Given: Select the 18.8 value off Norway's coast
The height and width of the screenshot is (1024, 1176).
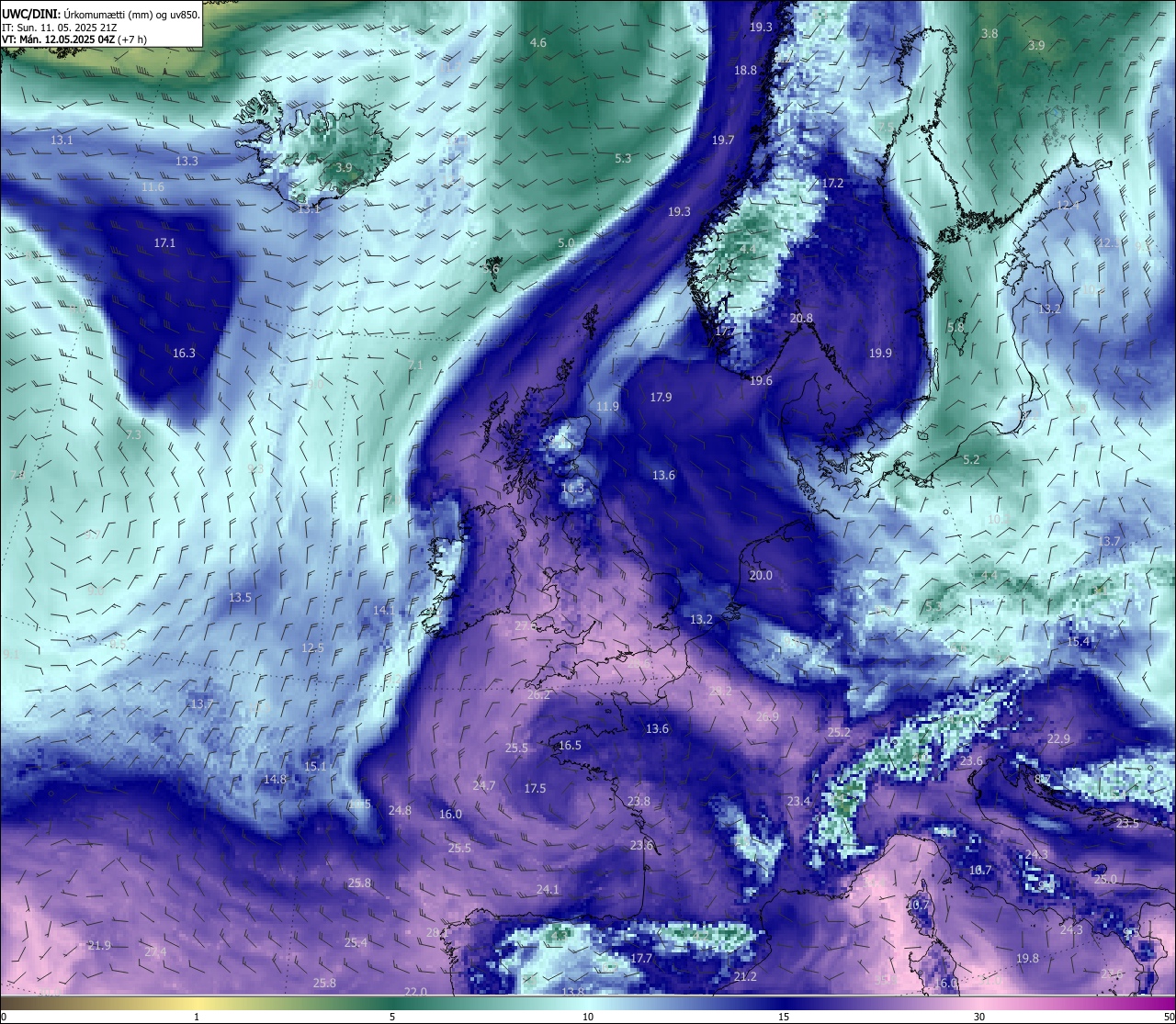Looking at the screenshot, I should coord(745,71).
